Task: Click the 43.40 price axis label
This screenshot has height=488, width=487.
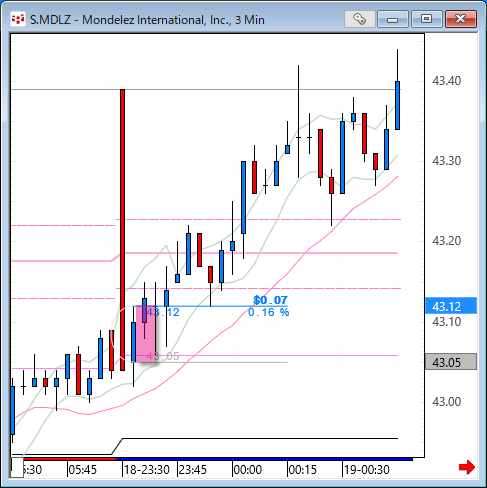Action: click(x=446, y=81)
